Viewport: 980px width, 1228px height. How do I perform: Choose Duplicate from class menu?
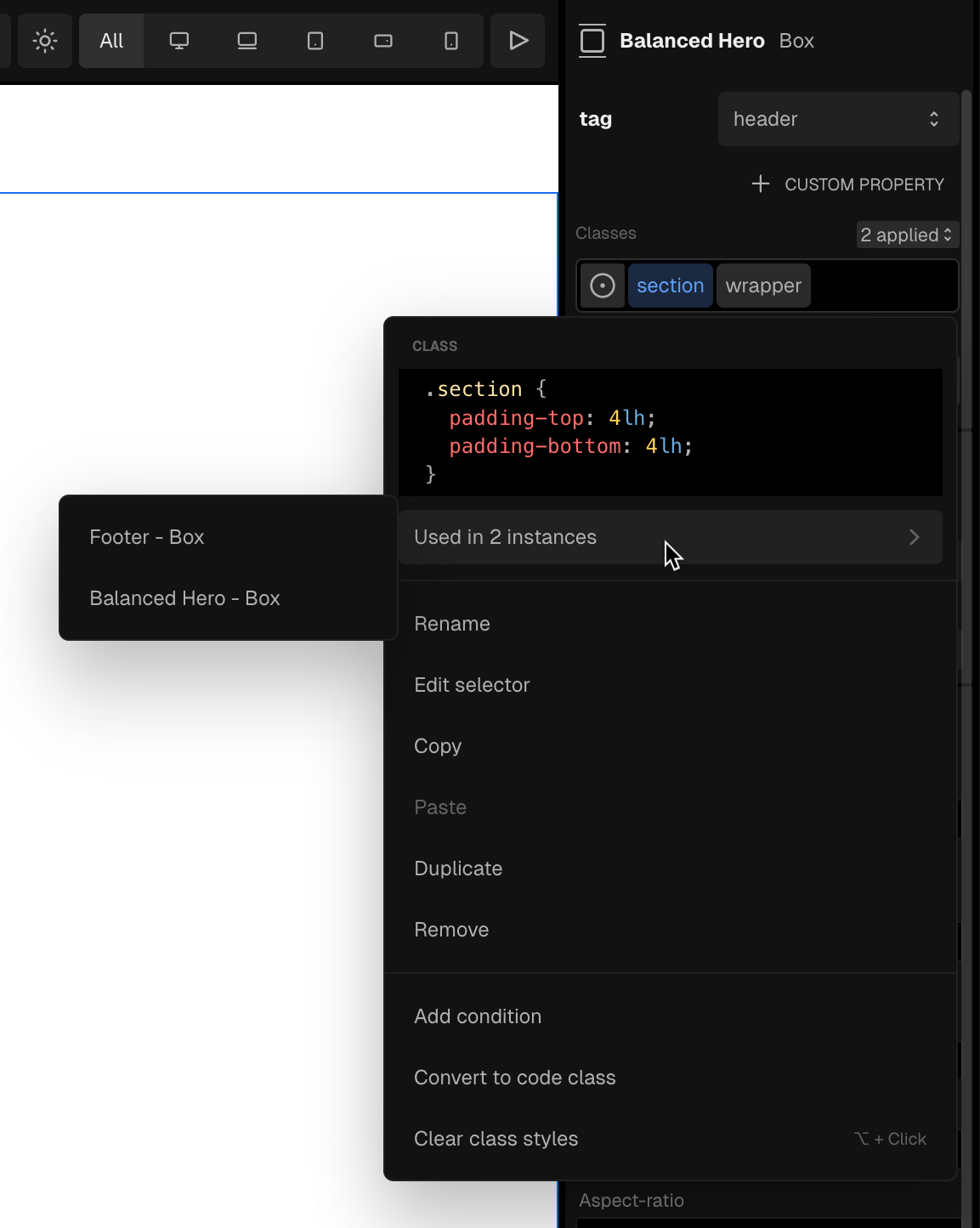click(671, 869)
